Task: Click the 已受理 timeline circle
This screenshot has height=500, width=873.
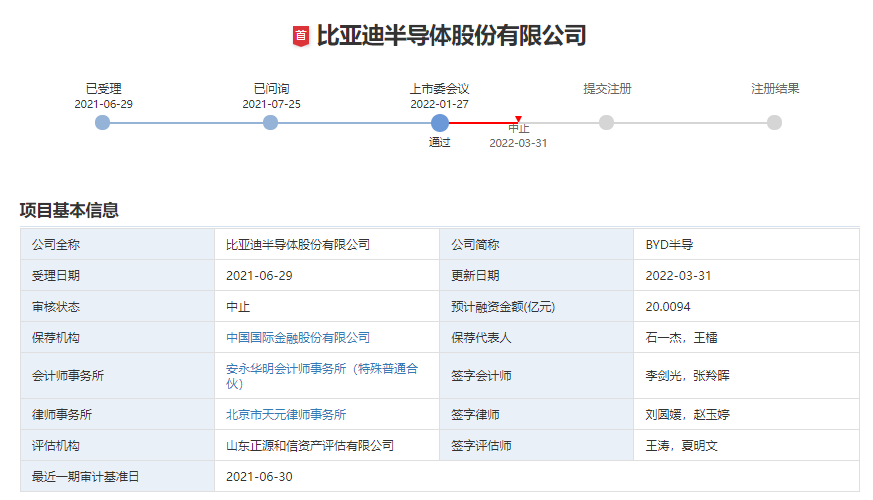Action: 102,123
